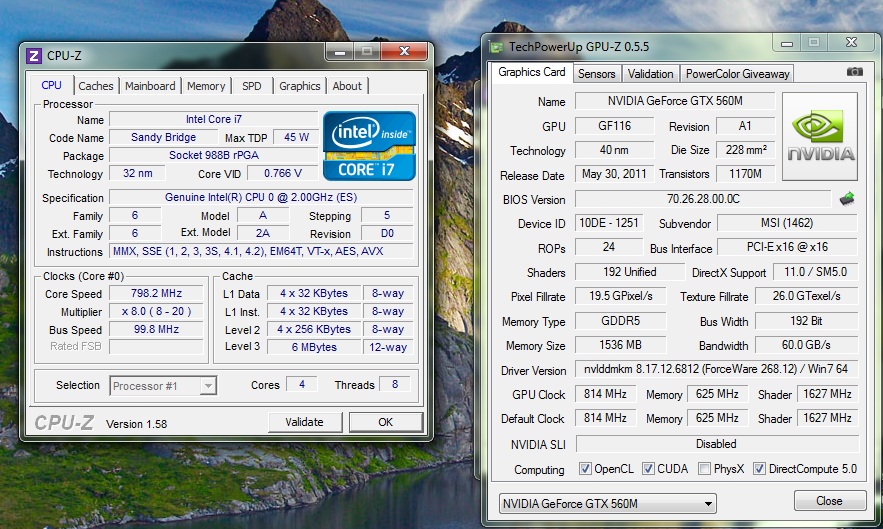Click the Shaders value 192 Unified
Screen dimensions: 883x529
(630, 272)
